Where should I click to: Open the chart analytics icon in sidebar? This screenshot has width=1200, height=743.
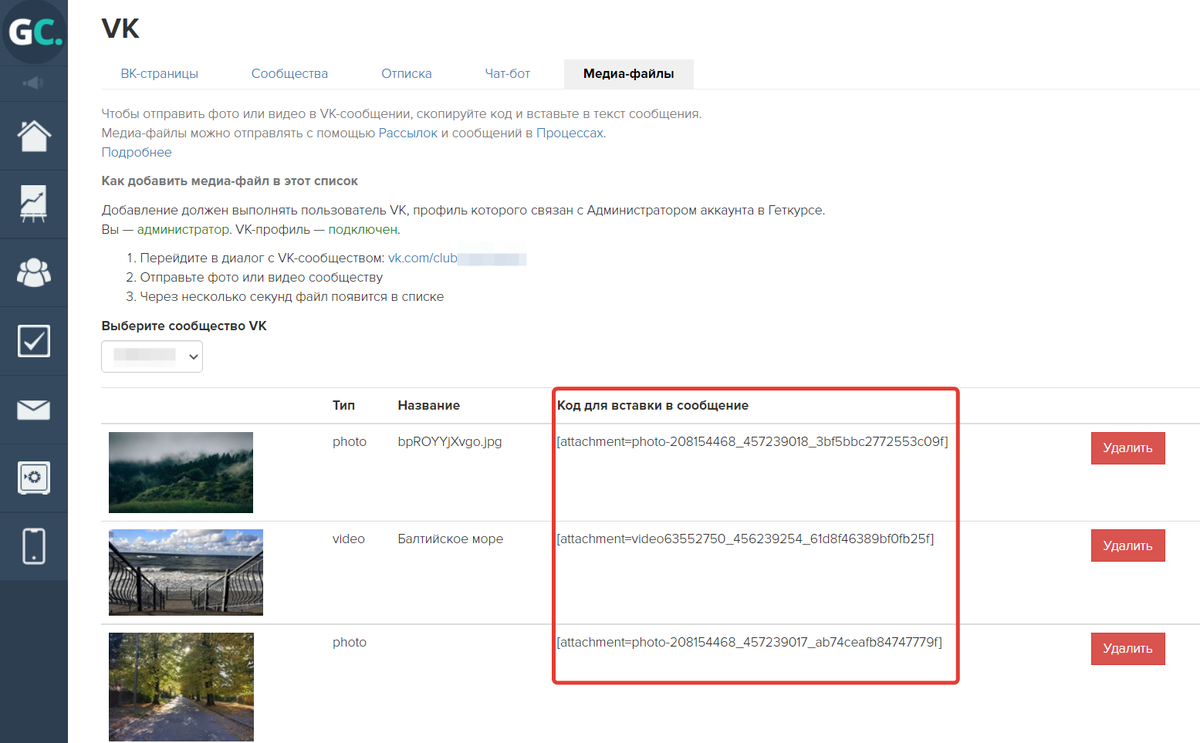tap(34, 203)
